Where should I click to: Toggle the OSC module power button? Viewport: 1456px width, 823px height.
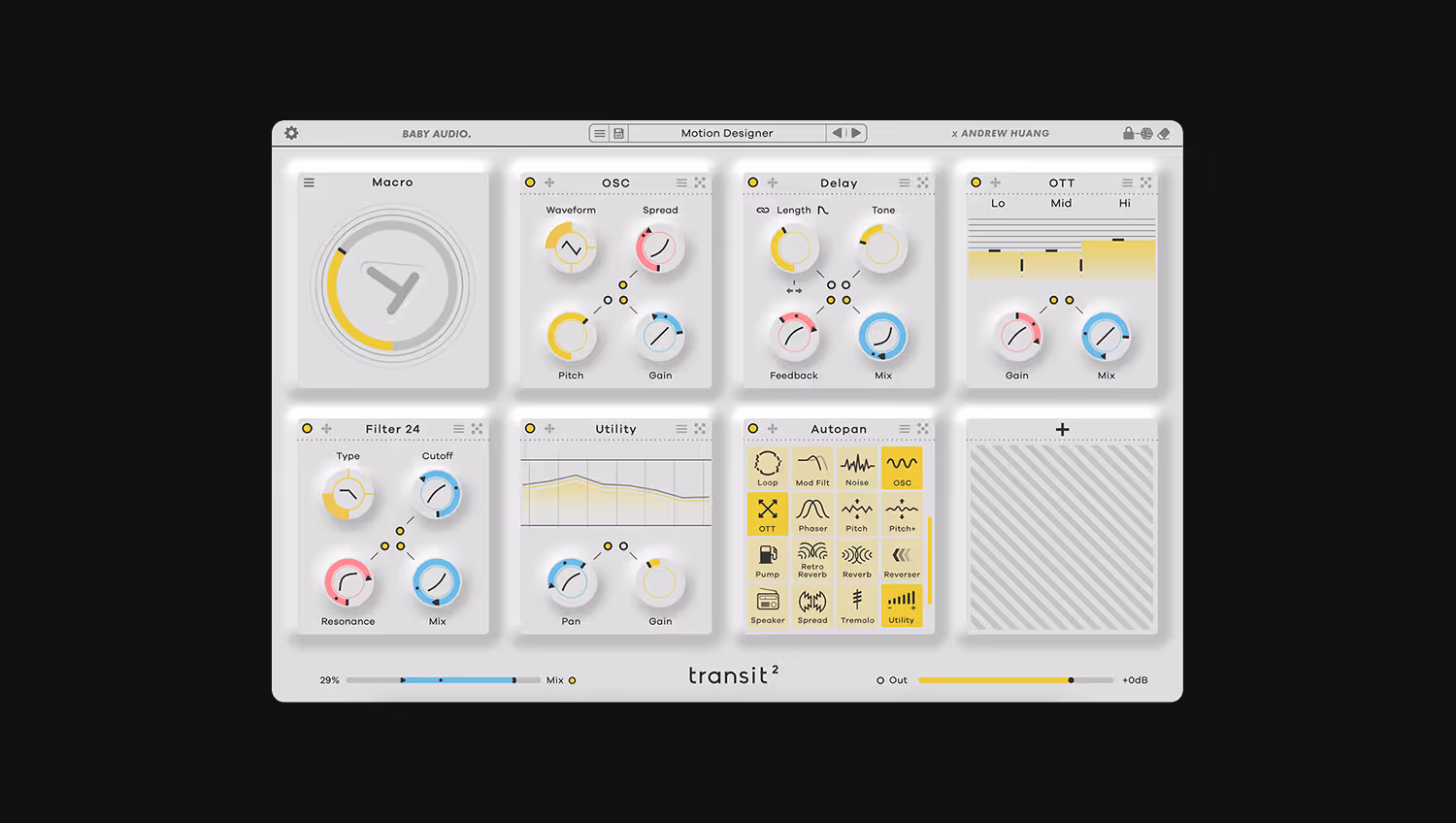pyautogui.click(x=530, y=182)
